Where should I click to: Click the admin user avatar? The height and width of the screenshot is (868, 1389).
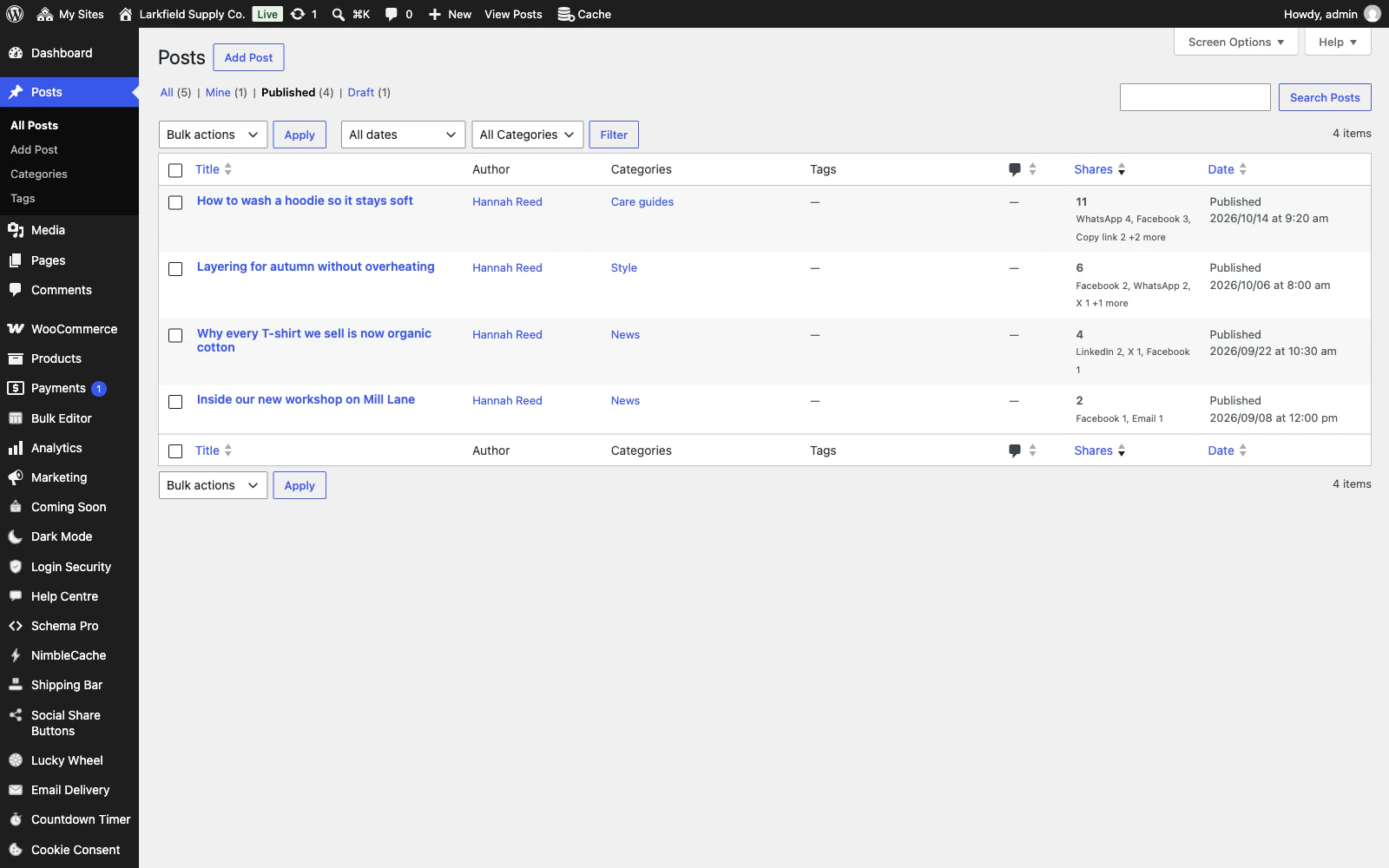[x=1373, y=14]
